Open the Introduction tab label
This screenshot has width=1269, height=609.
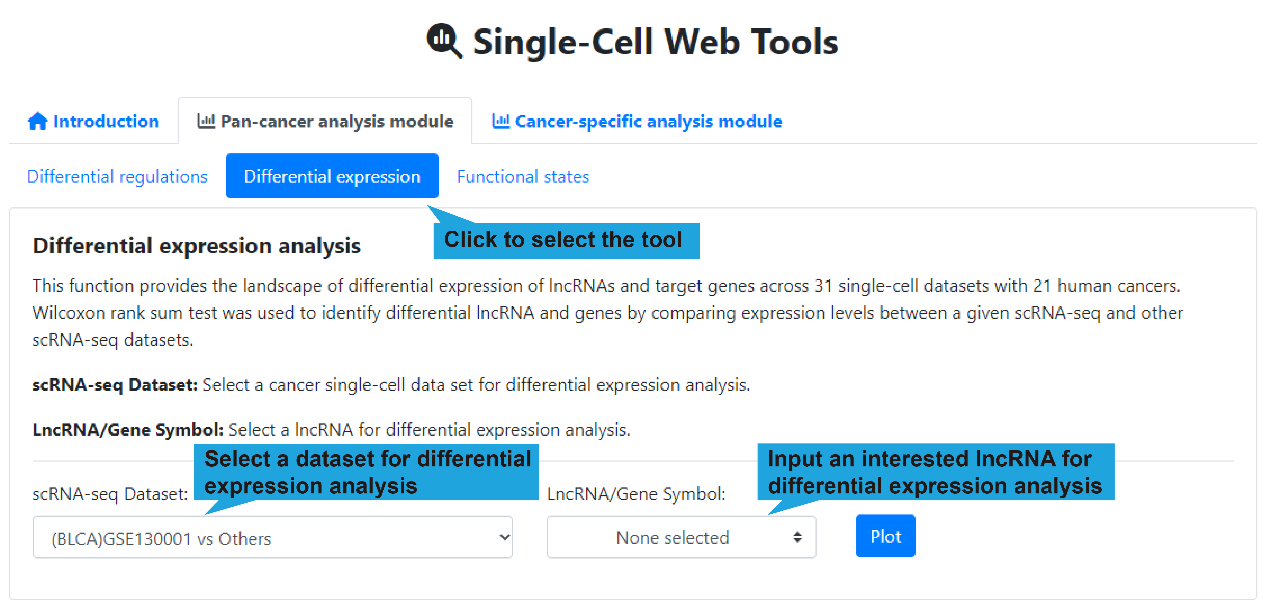[105, 122]
